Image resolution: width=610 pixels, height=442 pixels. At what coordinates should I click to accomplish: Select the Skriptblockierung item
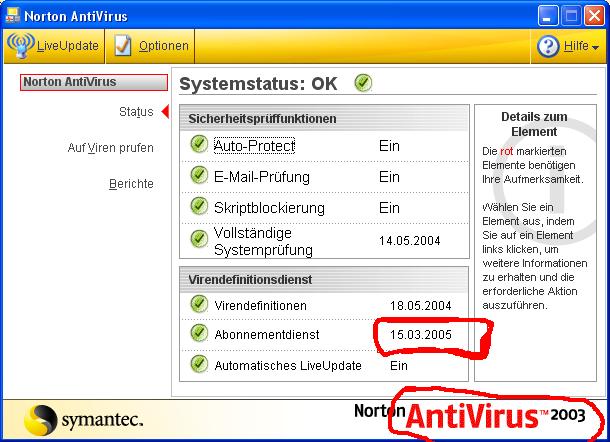click(269, 208)
